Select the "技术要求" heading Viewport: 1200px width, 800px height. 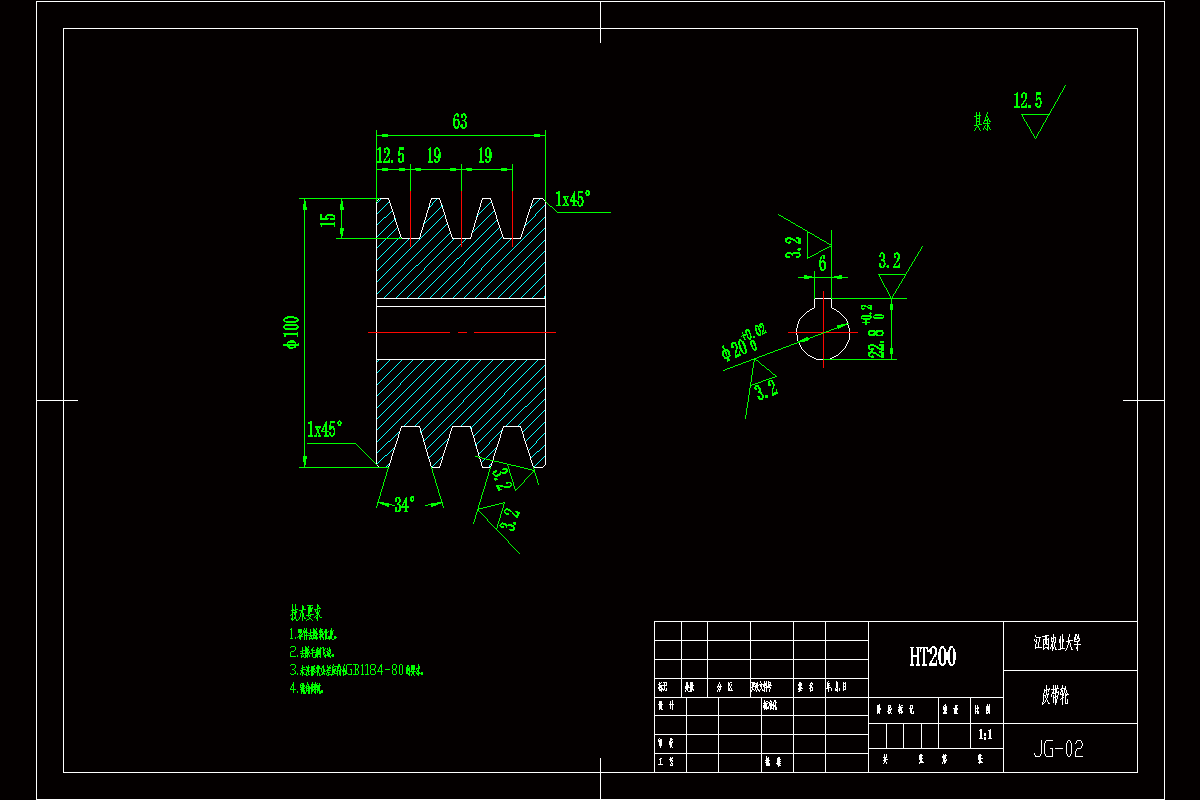point(306,612)
